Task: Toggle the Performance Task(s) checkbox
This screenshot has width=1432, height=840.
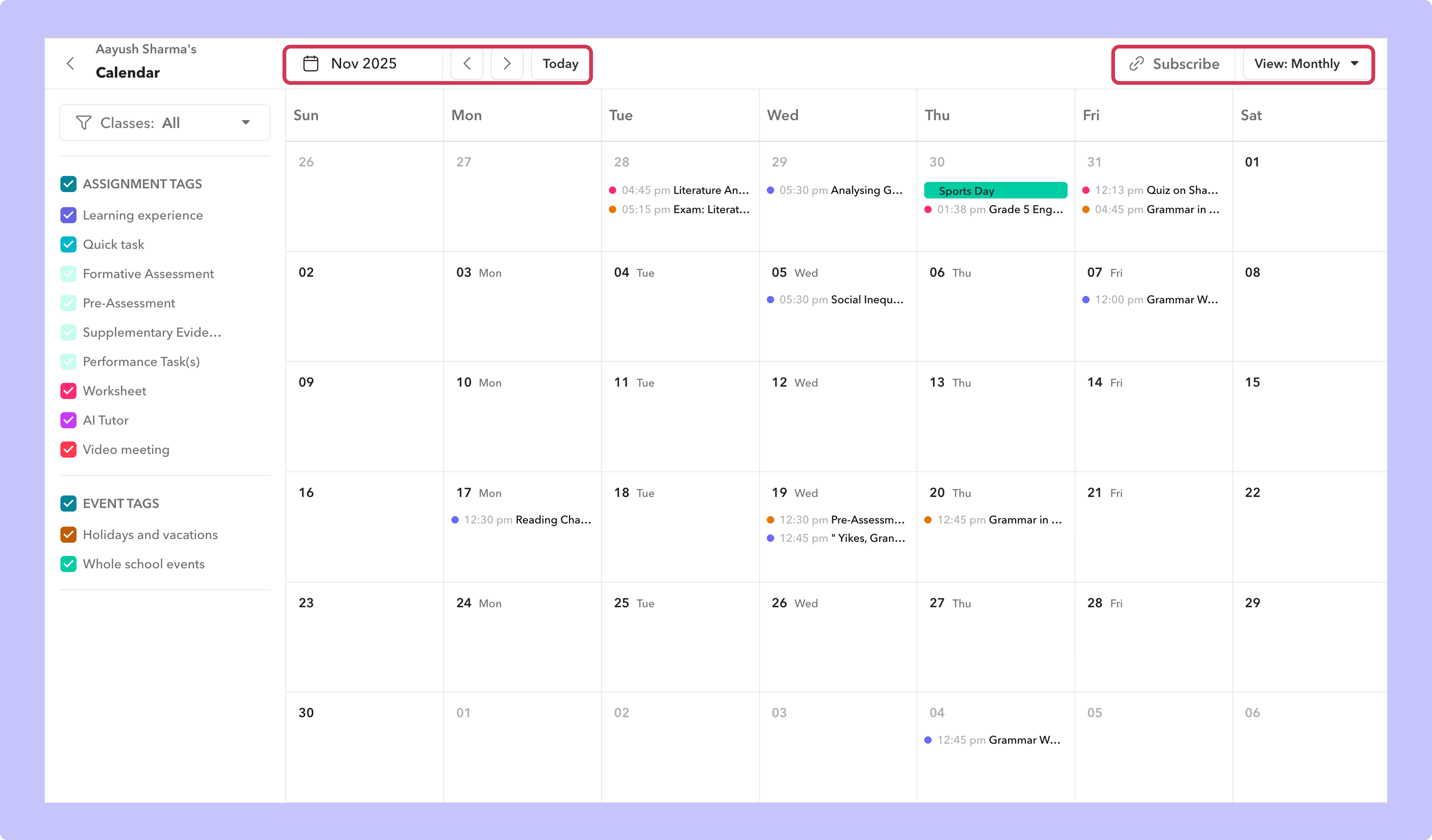Action: click(x=69, y=361)
